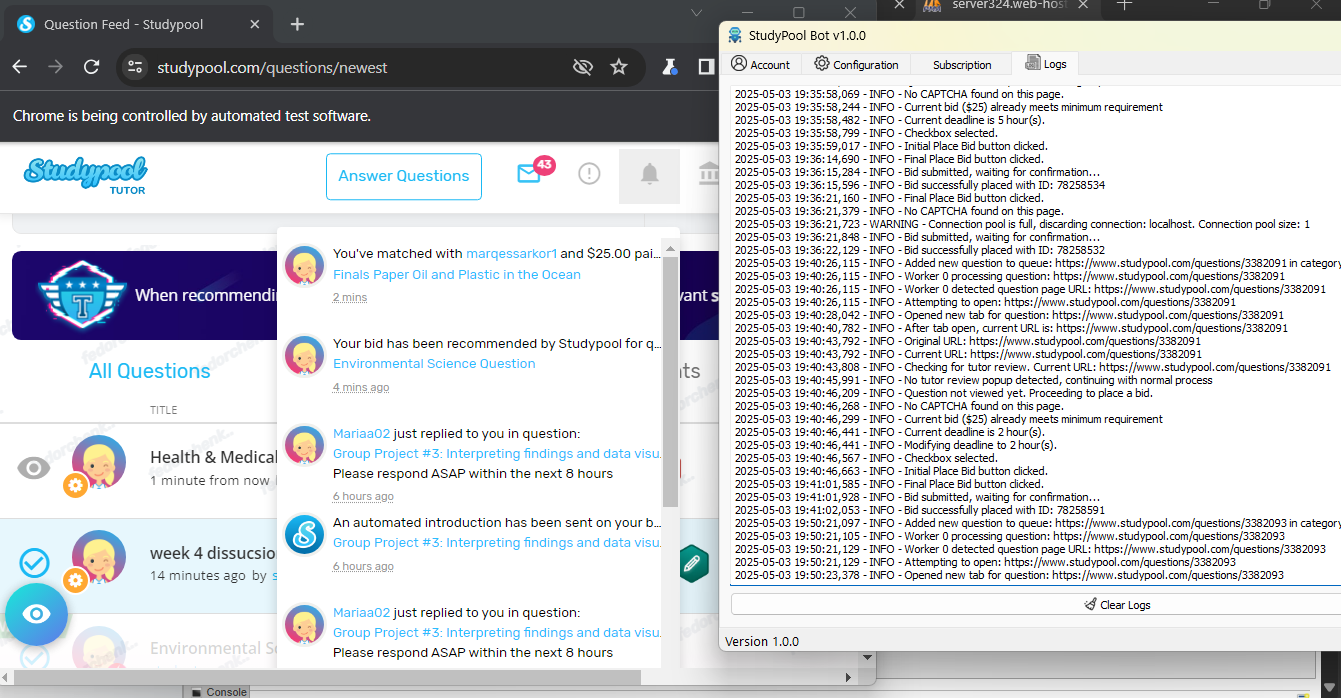Click the person icon on Account tab
The width and height of the screenshot is (1341, 698).
[739, 63]
